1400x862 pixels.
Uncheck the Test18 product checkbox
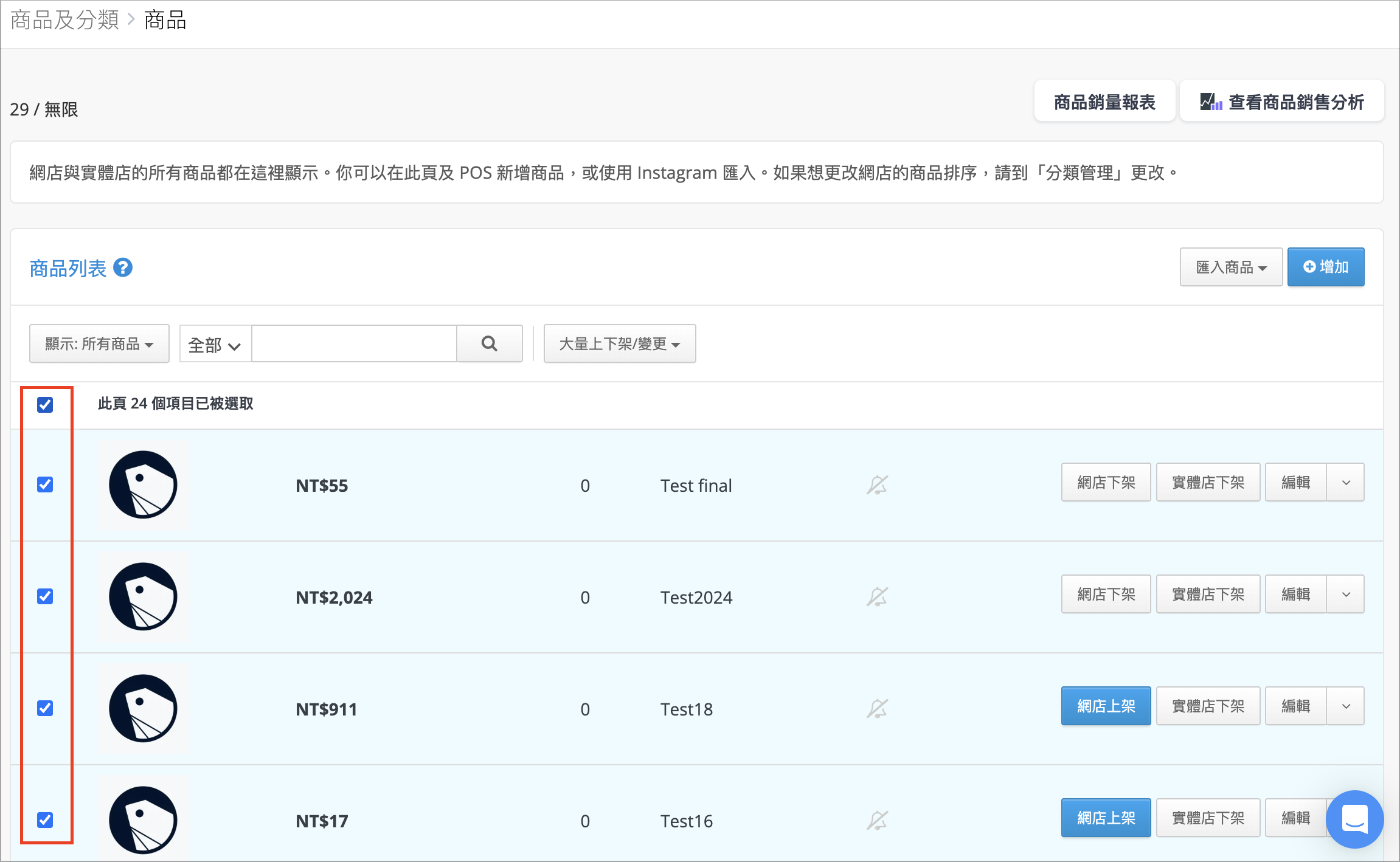[45, 708]
